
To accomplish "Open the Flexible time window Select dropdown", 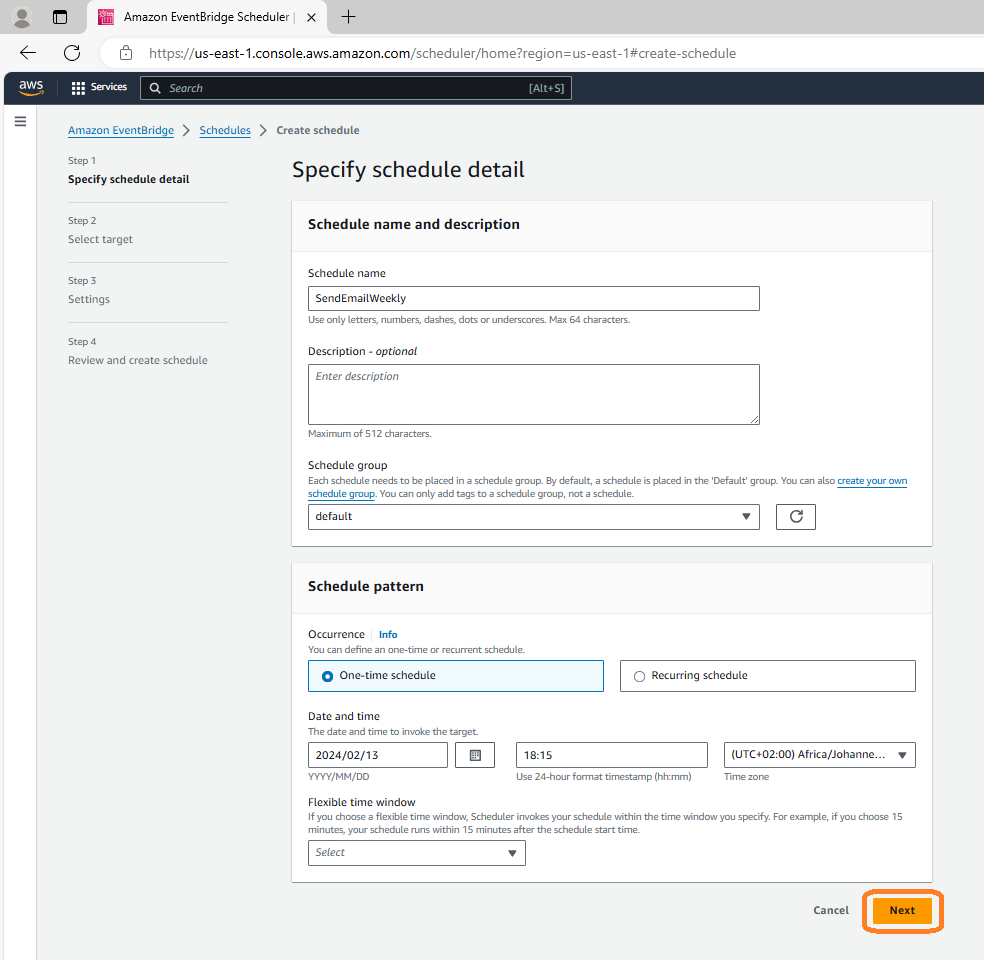I will (x=417, y=853).
